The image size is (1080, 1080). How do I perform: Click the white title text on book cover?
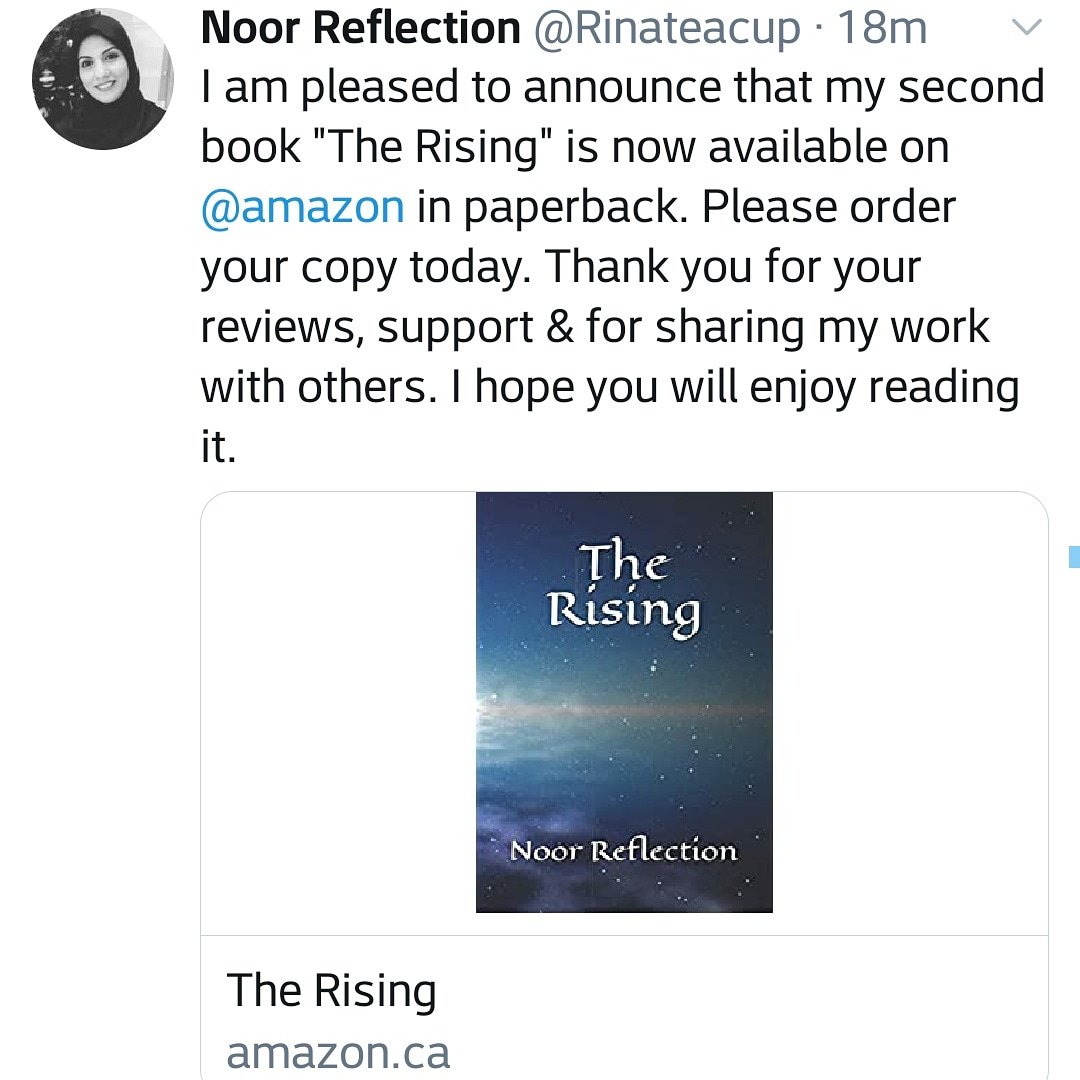pyautogui.click(x=625, y=588)
